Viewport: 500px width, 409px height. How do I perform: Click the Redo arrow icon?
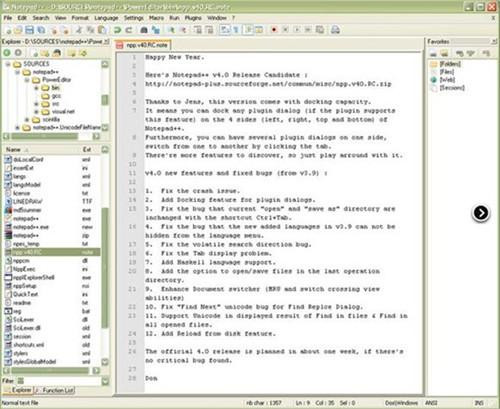[x=129, y=30]
